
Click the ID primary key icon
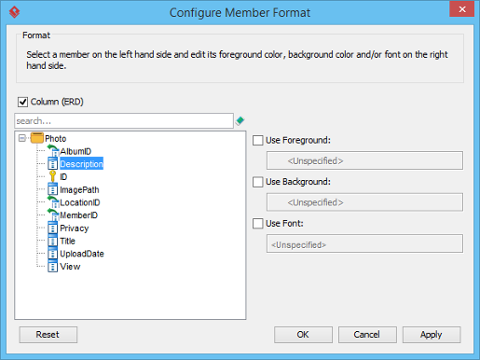coord(52,177)
